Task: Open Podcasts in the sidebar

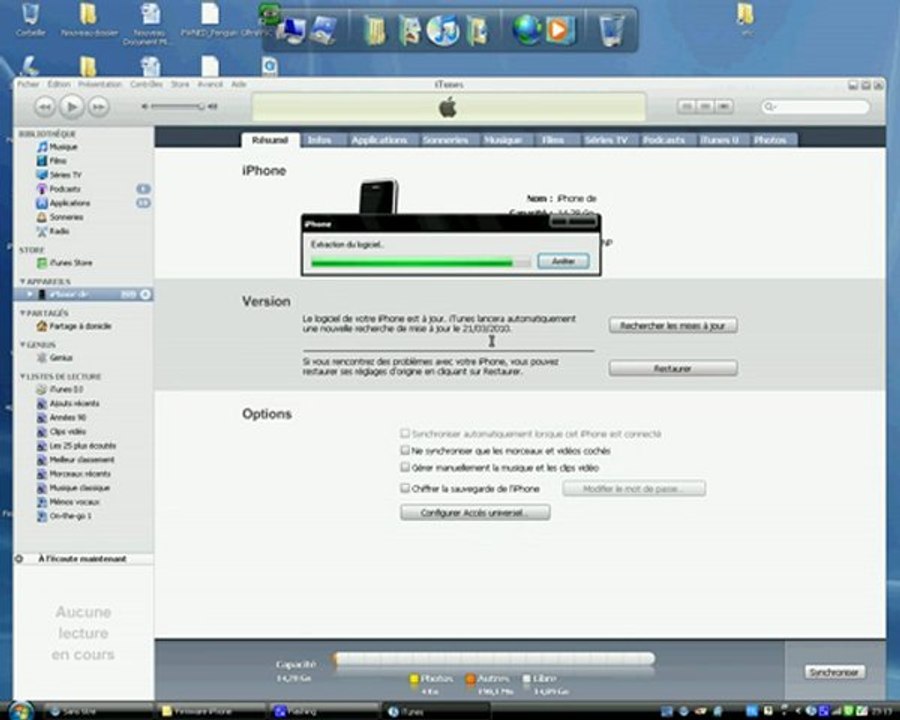Action: point(58,189)
